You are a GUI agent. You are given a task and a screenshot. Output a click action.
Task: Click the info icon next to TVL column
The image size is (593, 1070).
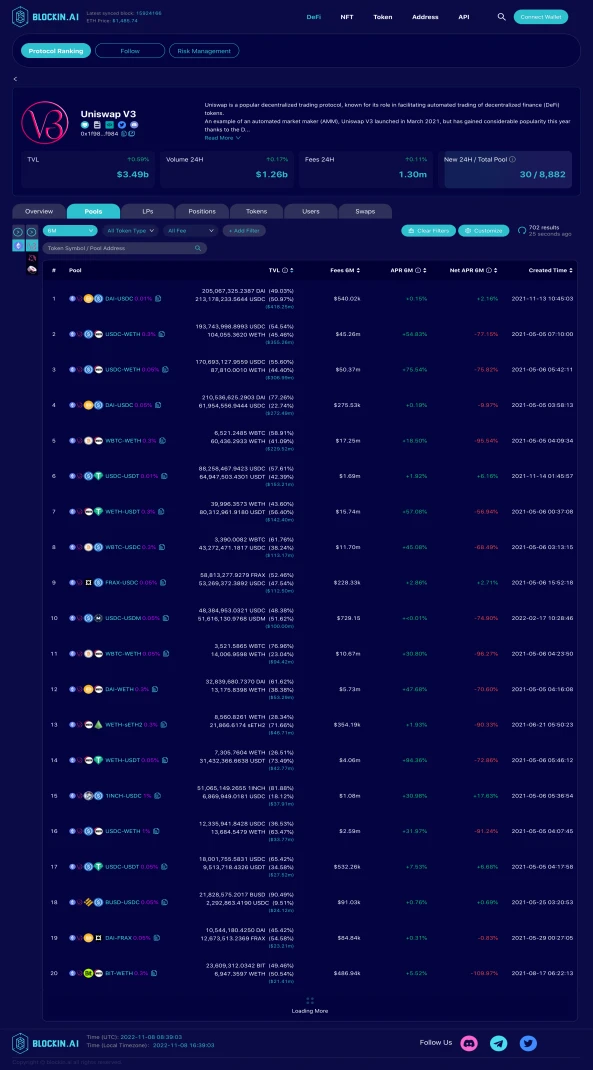click(285, 270)
